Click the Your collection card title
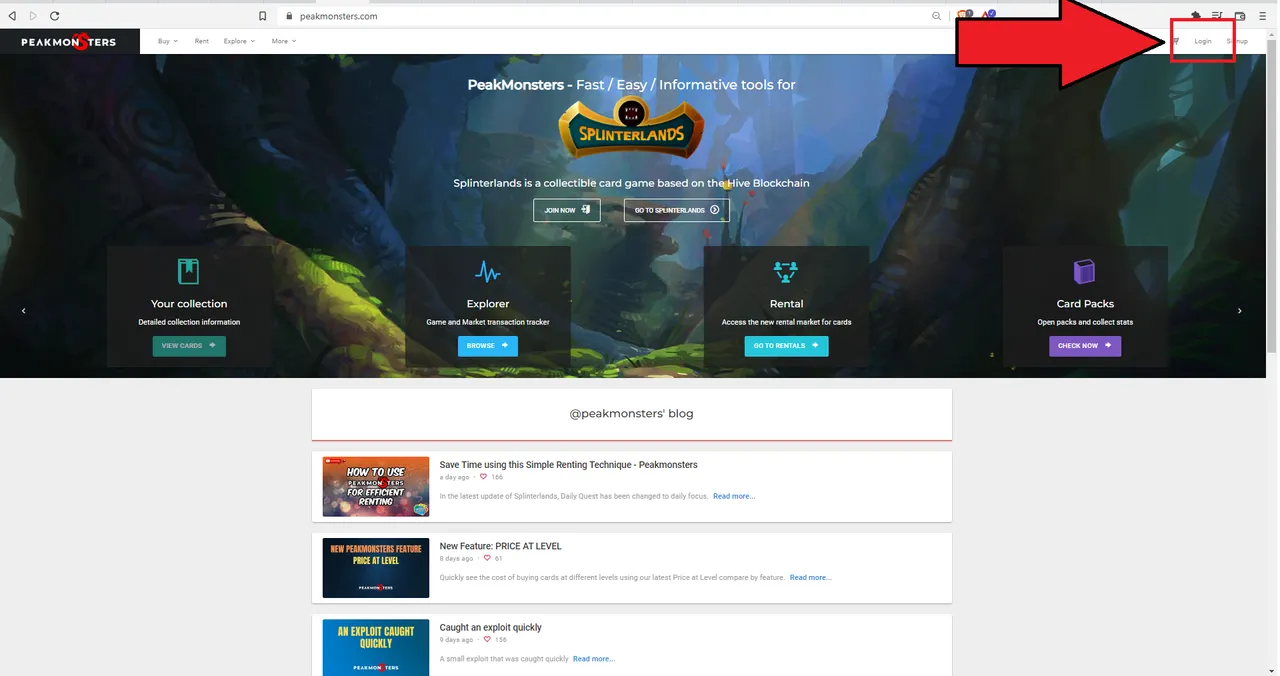Screen dimensions: 1280x676 coord(189,304)
